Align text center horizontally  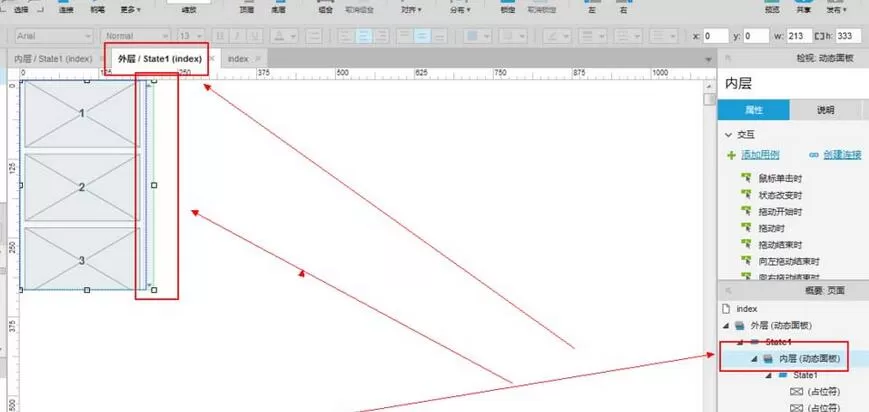point(363,36)
